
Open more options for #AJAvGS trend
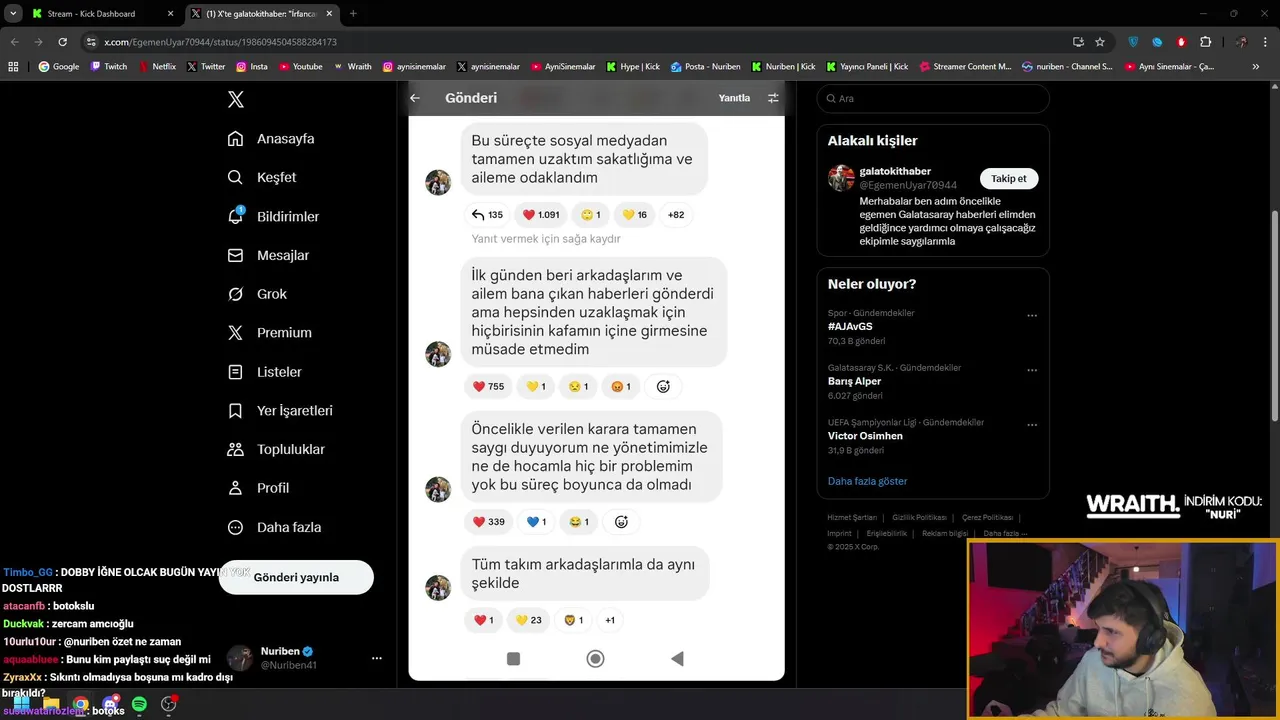1032,316
